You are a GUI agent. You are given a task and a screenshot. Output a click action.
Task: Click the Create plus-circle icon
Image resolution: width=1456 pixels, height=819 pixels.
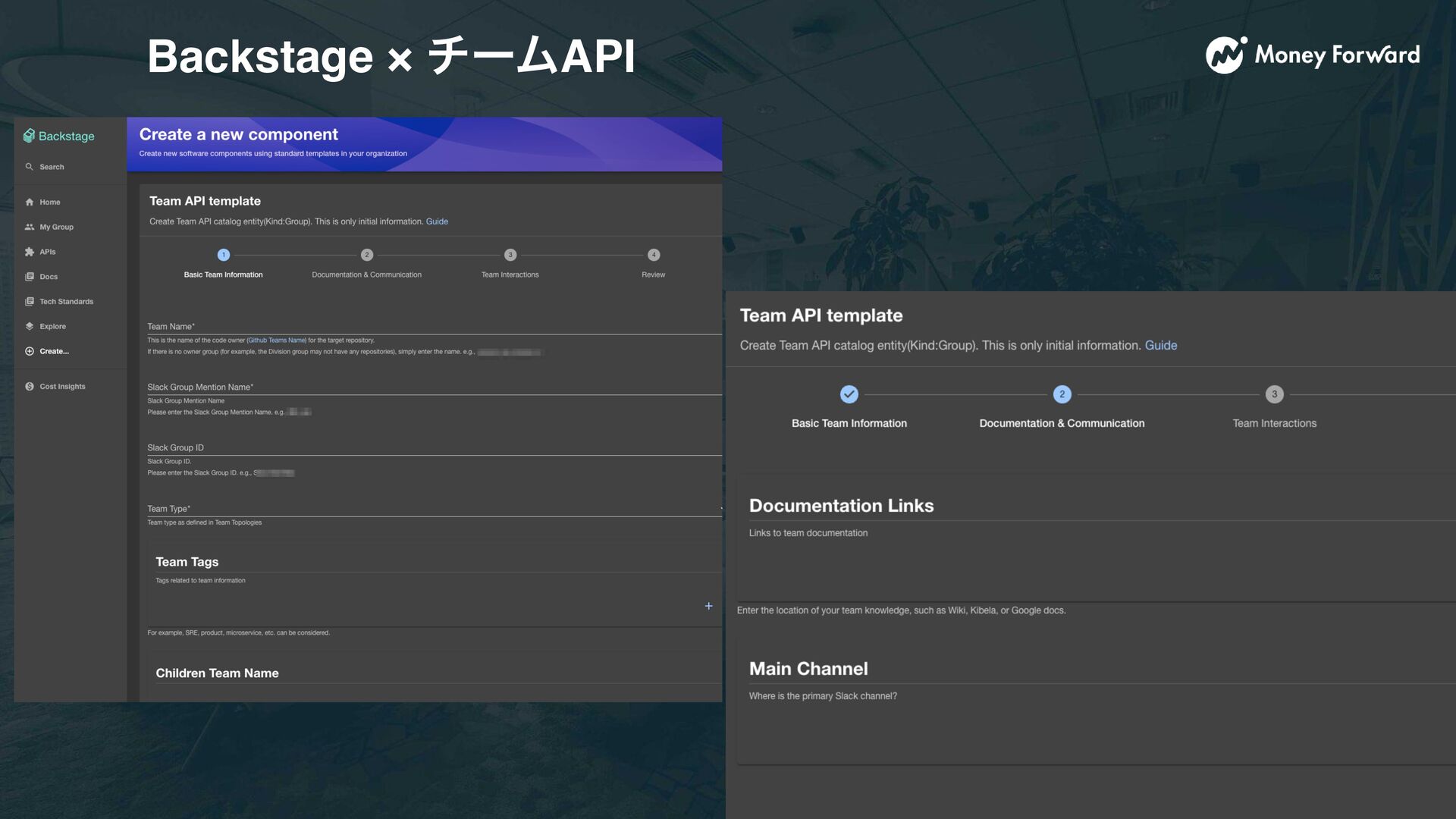[30, 351]
